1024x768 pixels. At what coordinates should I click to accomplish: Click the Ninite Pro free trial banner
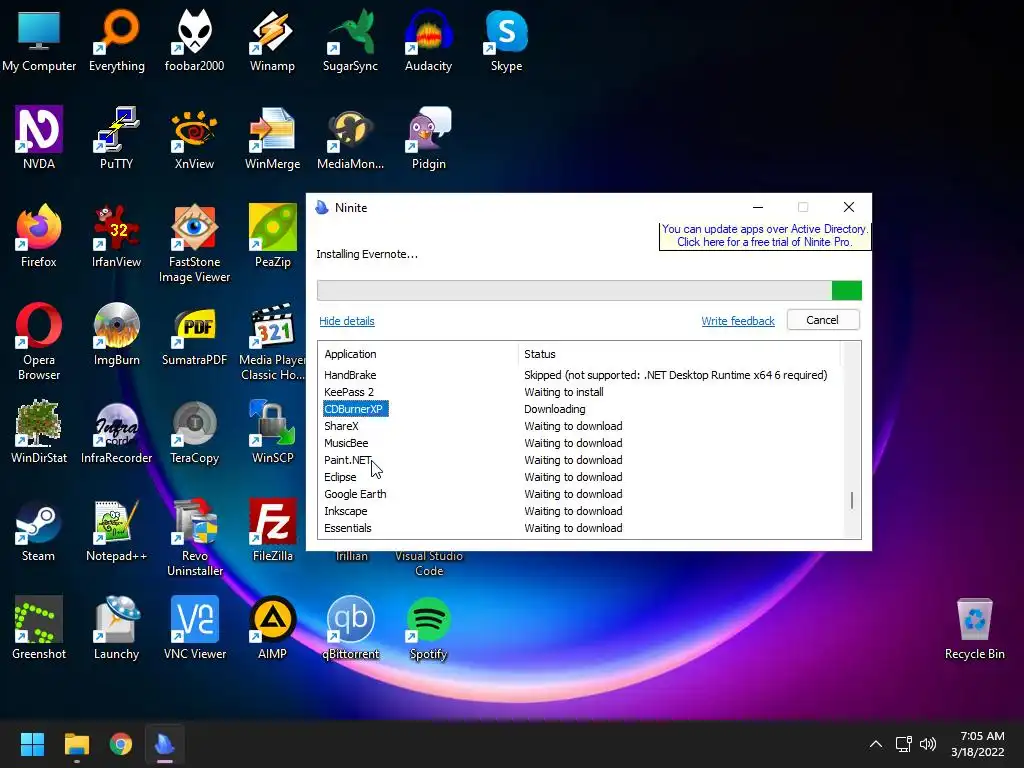click(765, 235)
